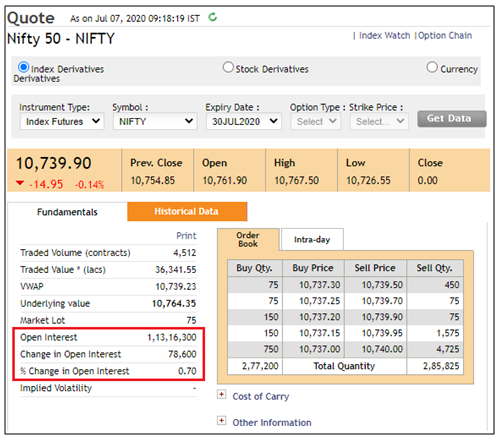
Task: Click the Get Data button
Action: [452, 119]
